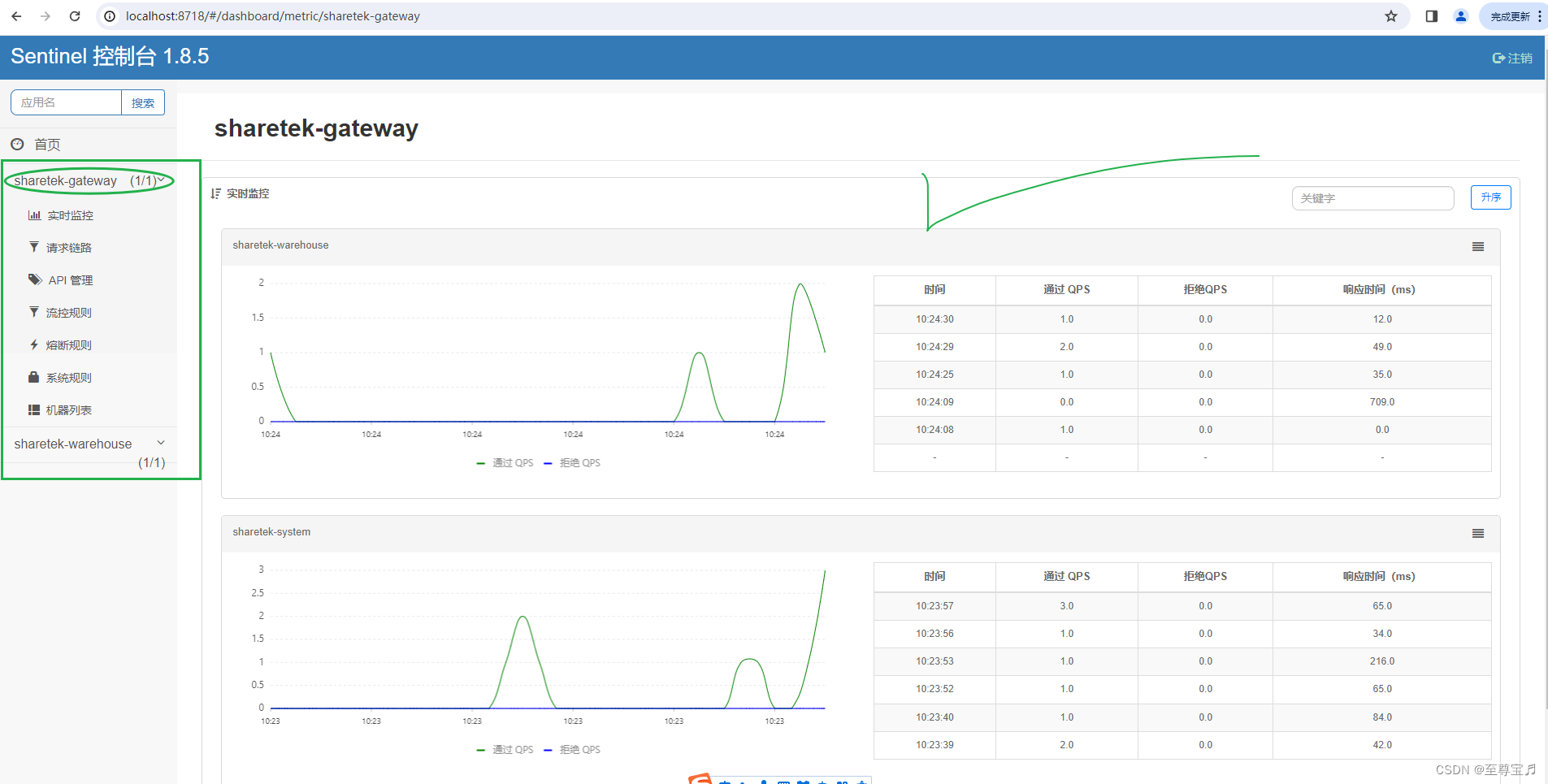This screenshot has width=1548, height=784.
Task: Click the sort icon beside 实时监控 header
Action: coord(215,193)
